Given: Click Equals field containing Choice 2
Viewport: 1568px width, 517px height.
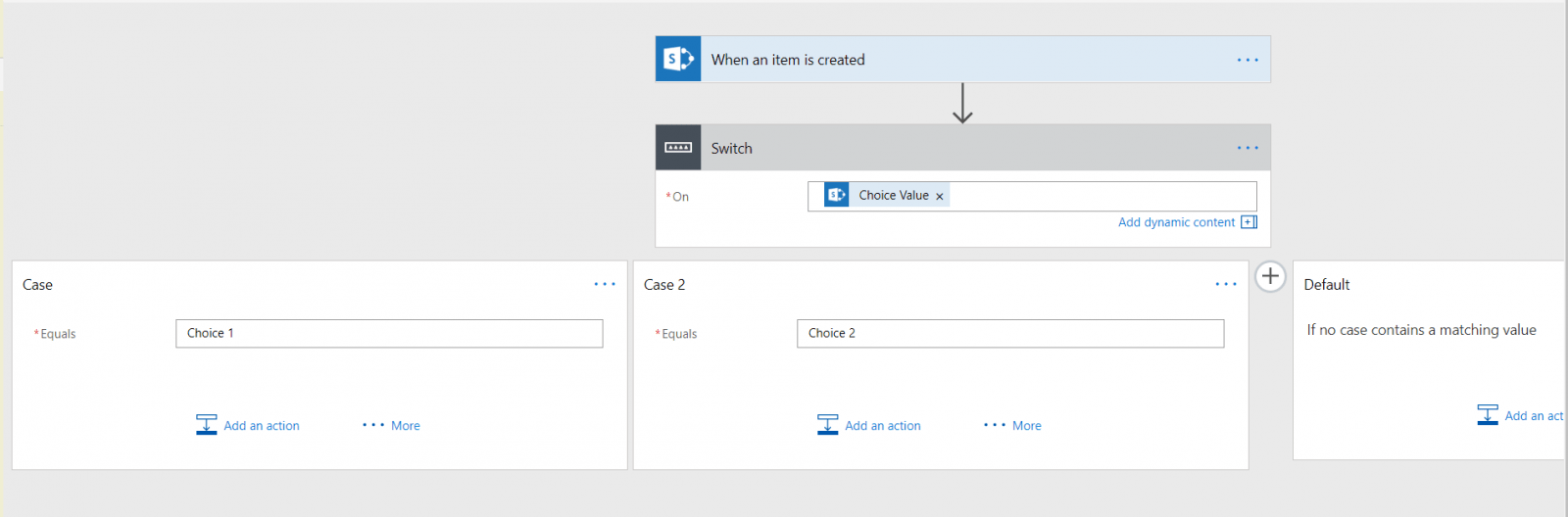Looking at the screenshot, I should [x=1010, y=333].
